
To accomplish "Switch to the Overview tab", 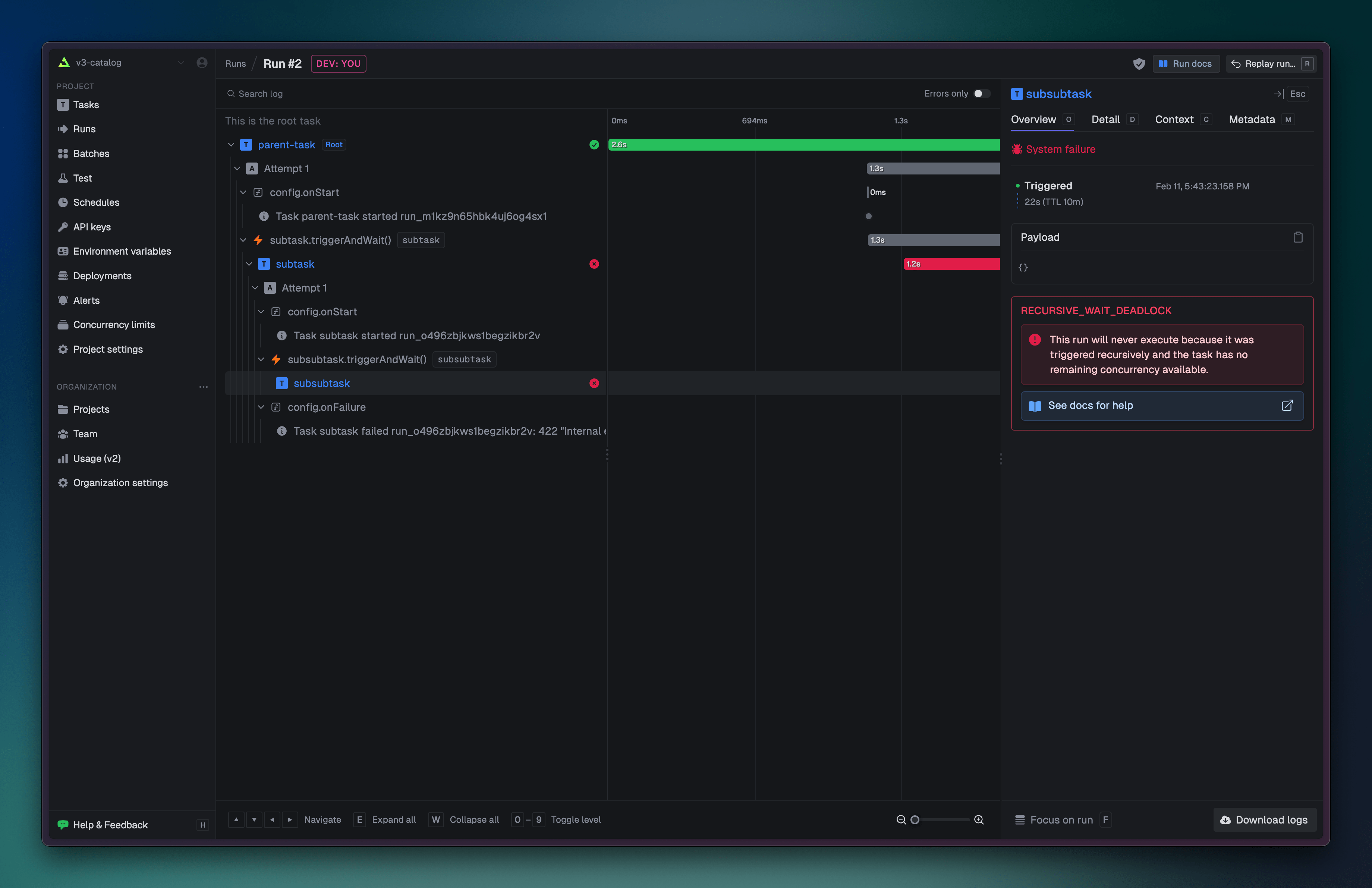I will point(1042,119).
